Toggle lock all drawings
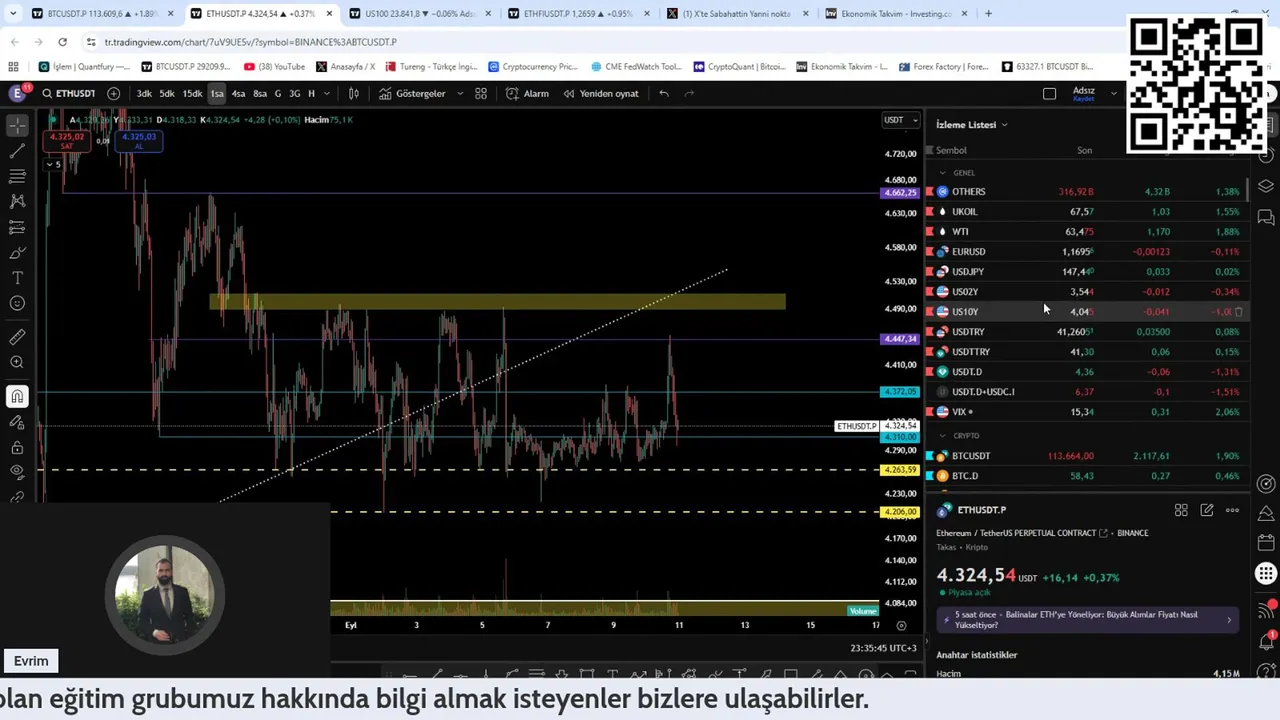Viewport: 1280px width, 720px height. [x=17, y=447]
